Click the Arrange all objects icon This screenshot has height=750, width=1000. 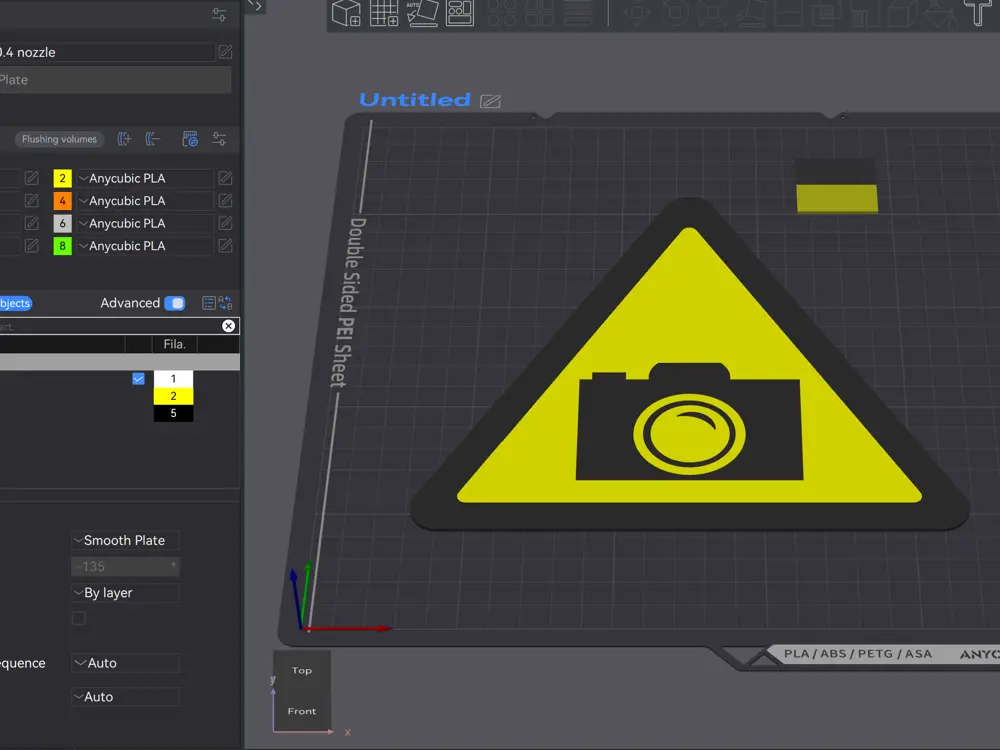[x=460, y=13]
